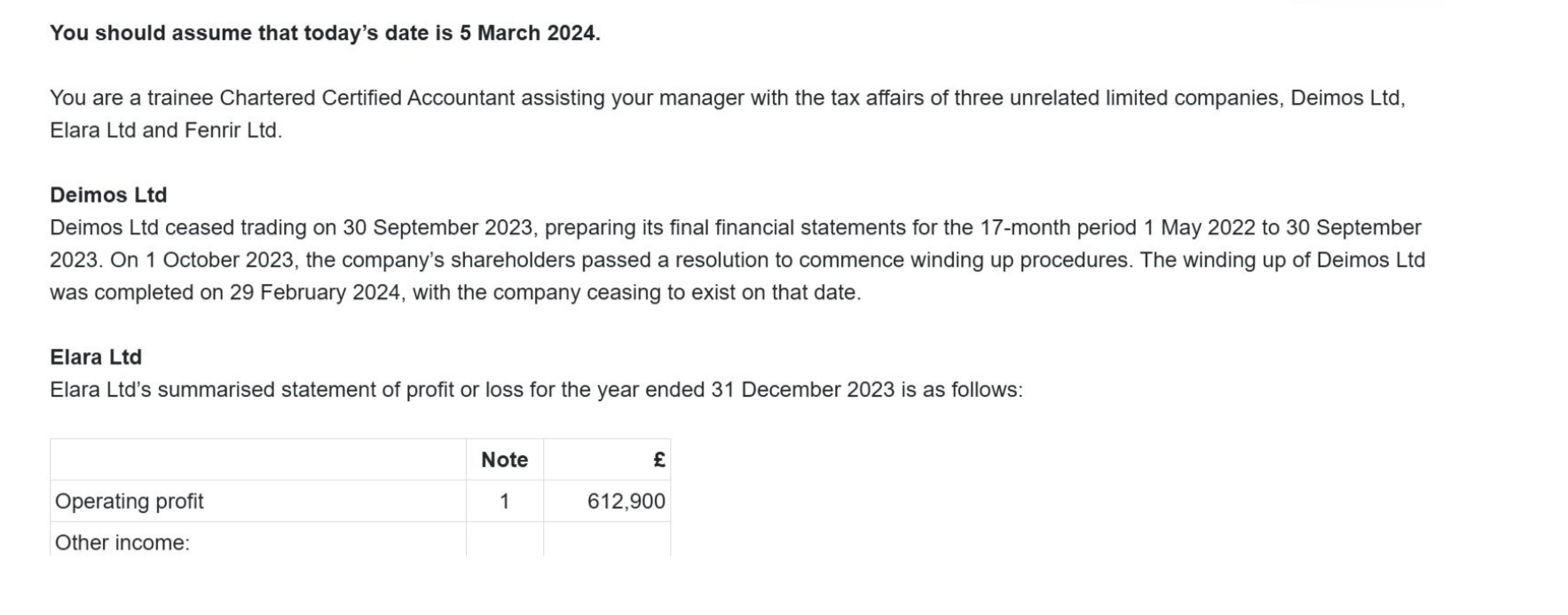Click the bold "today's date is 5 March 2024" line
1568x615 pixels.
[x=325, y=33]
